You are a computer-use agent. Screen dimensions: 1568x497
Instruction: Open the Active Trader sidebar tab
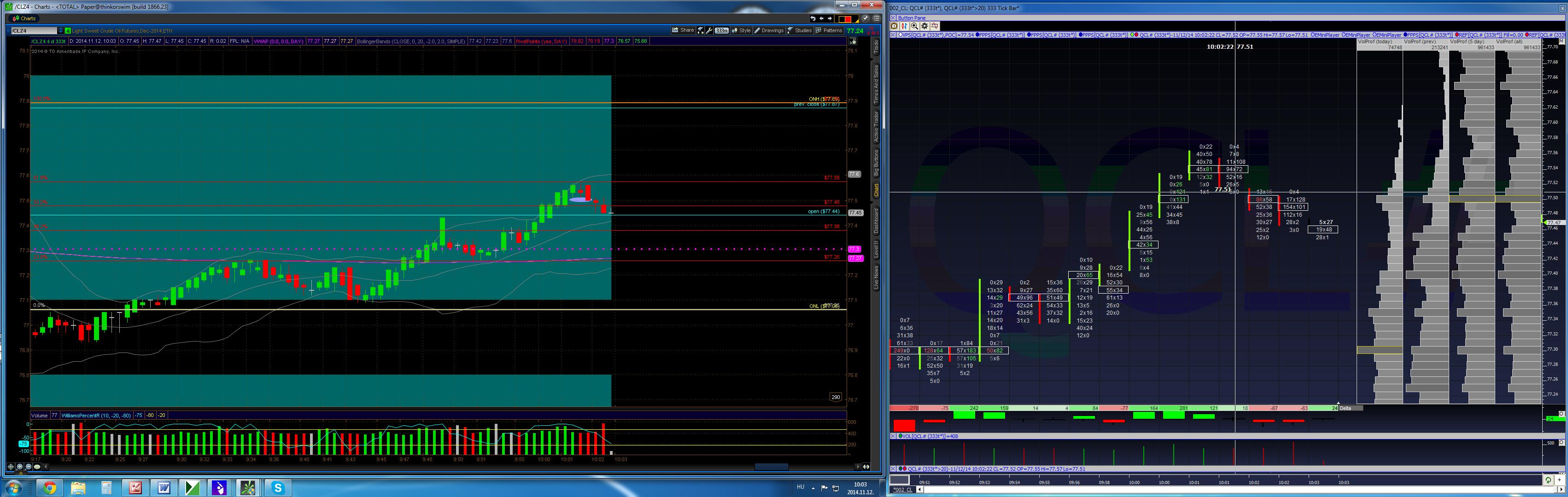877,127
